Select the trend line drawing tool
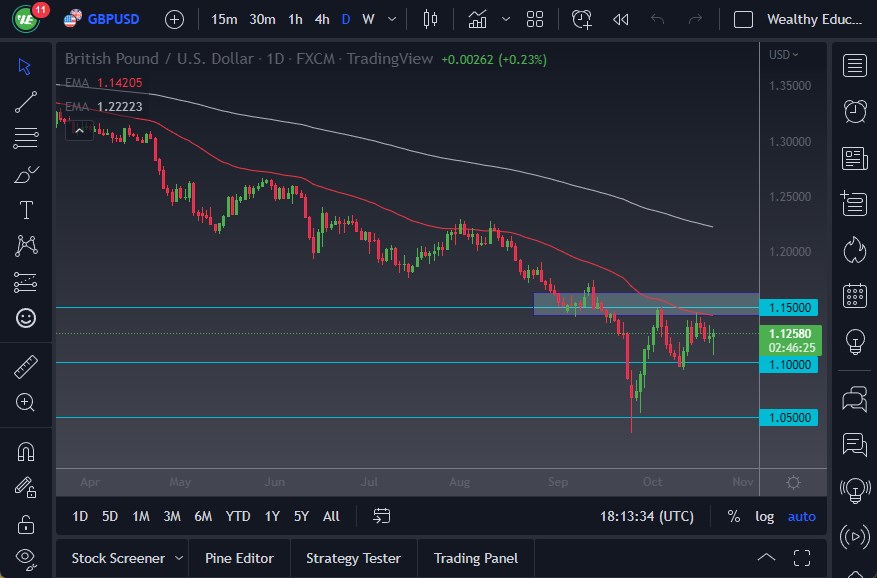 click(x=25, y=102)
